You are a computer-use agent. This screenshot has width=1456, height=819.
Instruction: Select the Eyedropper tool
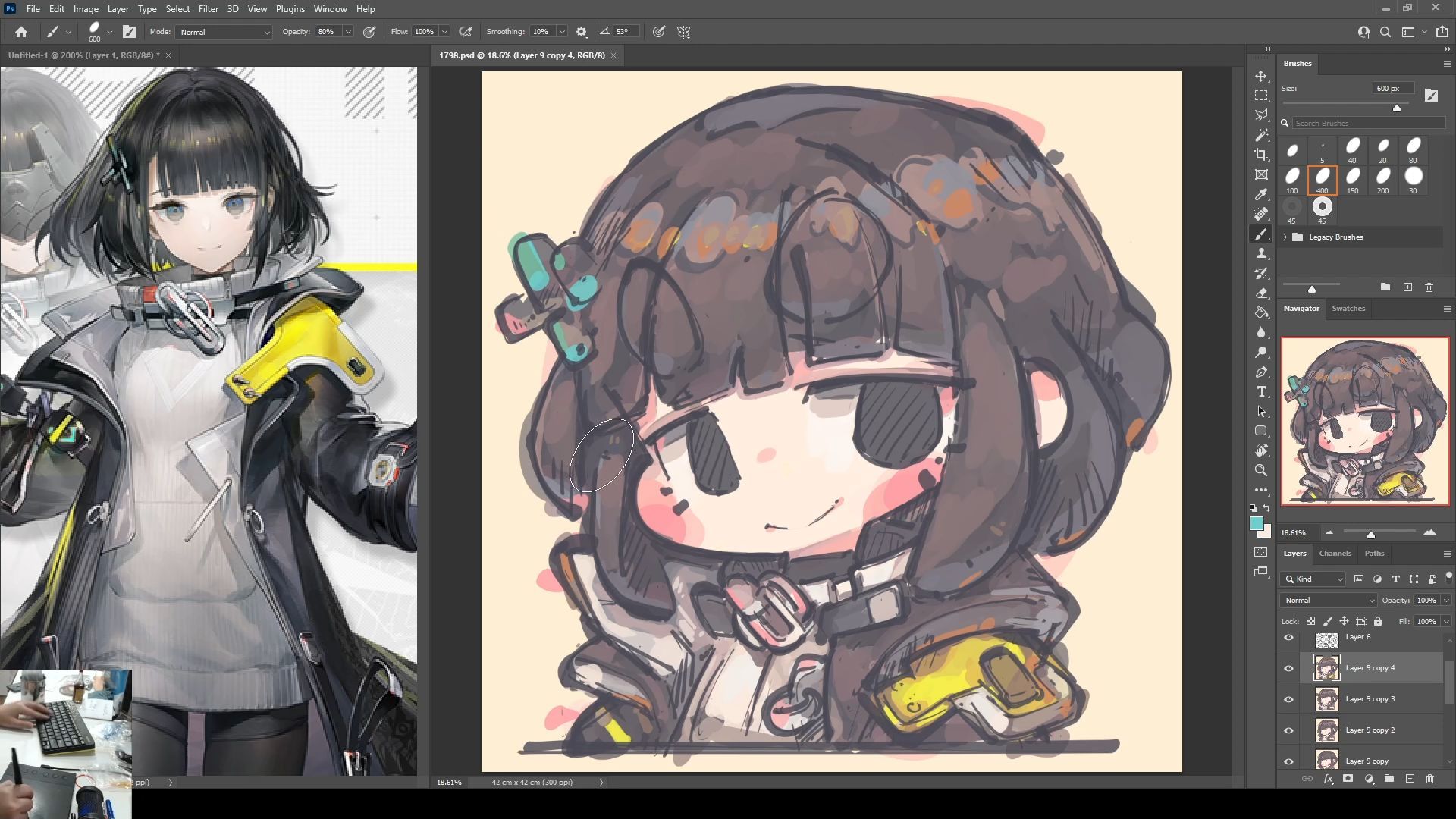tap(1261, 194)
